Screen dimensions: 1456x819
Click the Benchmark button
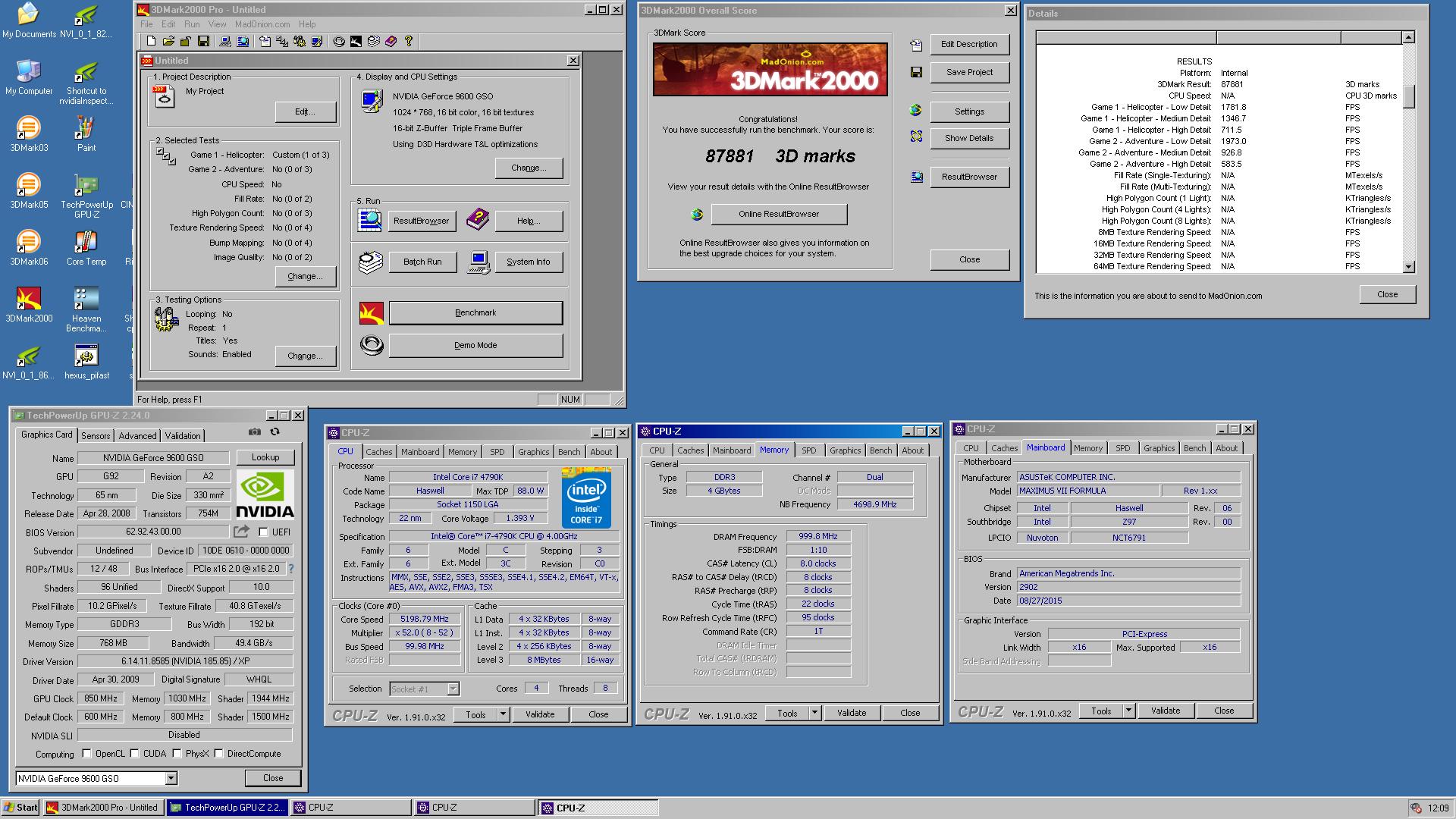(x=475, y=312)
